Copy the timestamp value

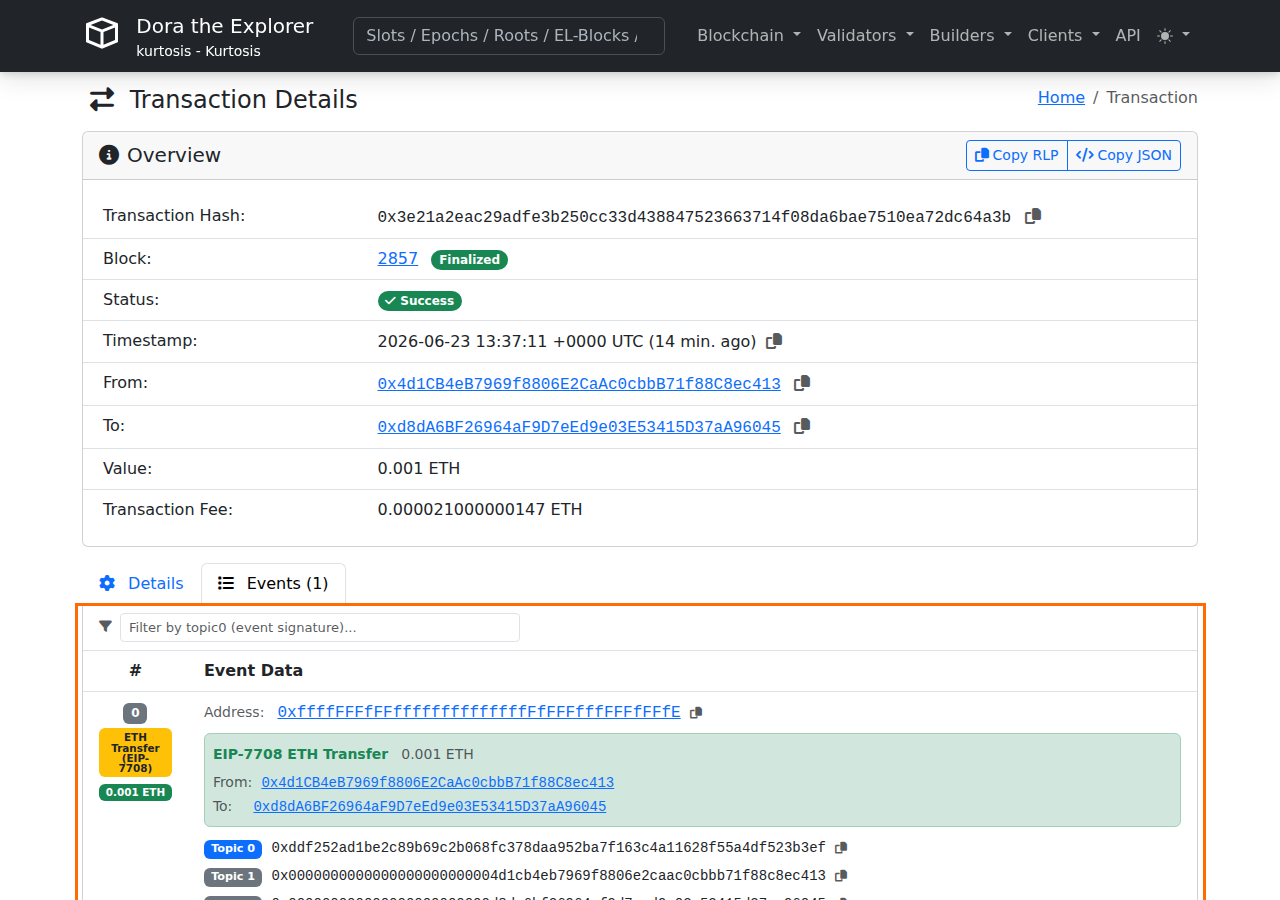(x=774, y=341)
